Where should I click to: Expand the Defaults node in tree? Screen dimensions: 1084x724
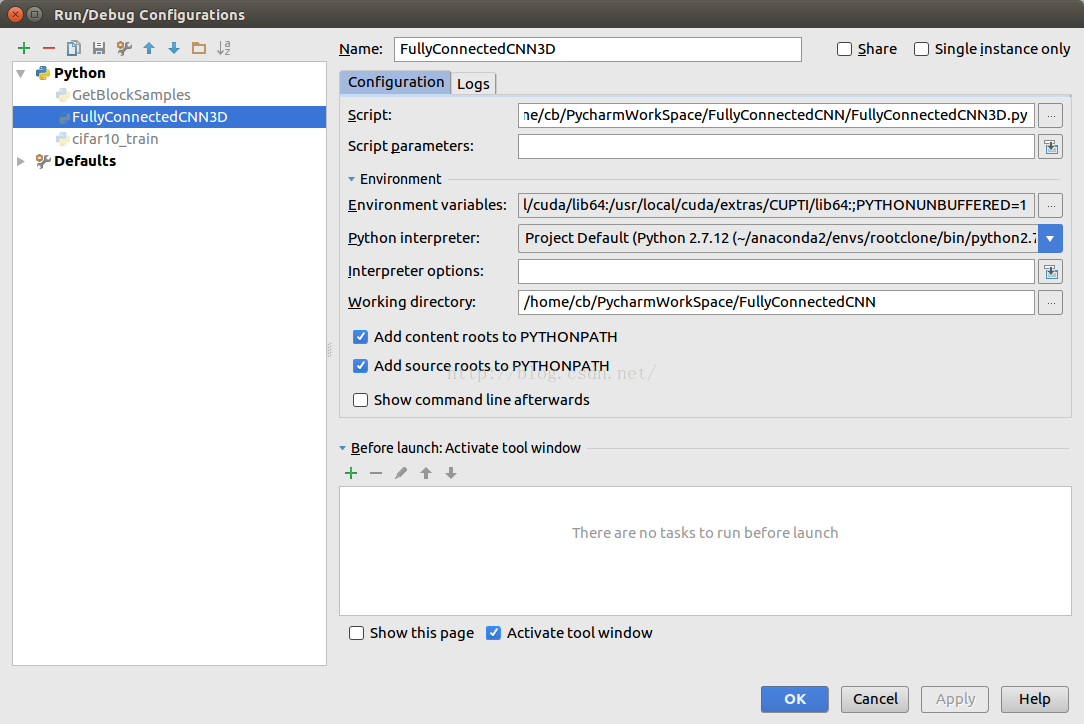click(21, 161)
